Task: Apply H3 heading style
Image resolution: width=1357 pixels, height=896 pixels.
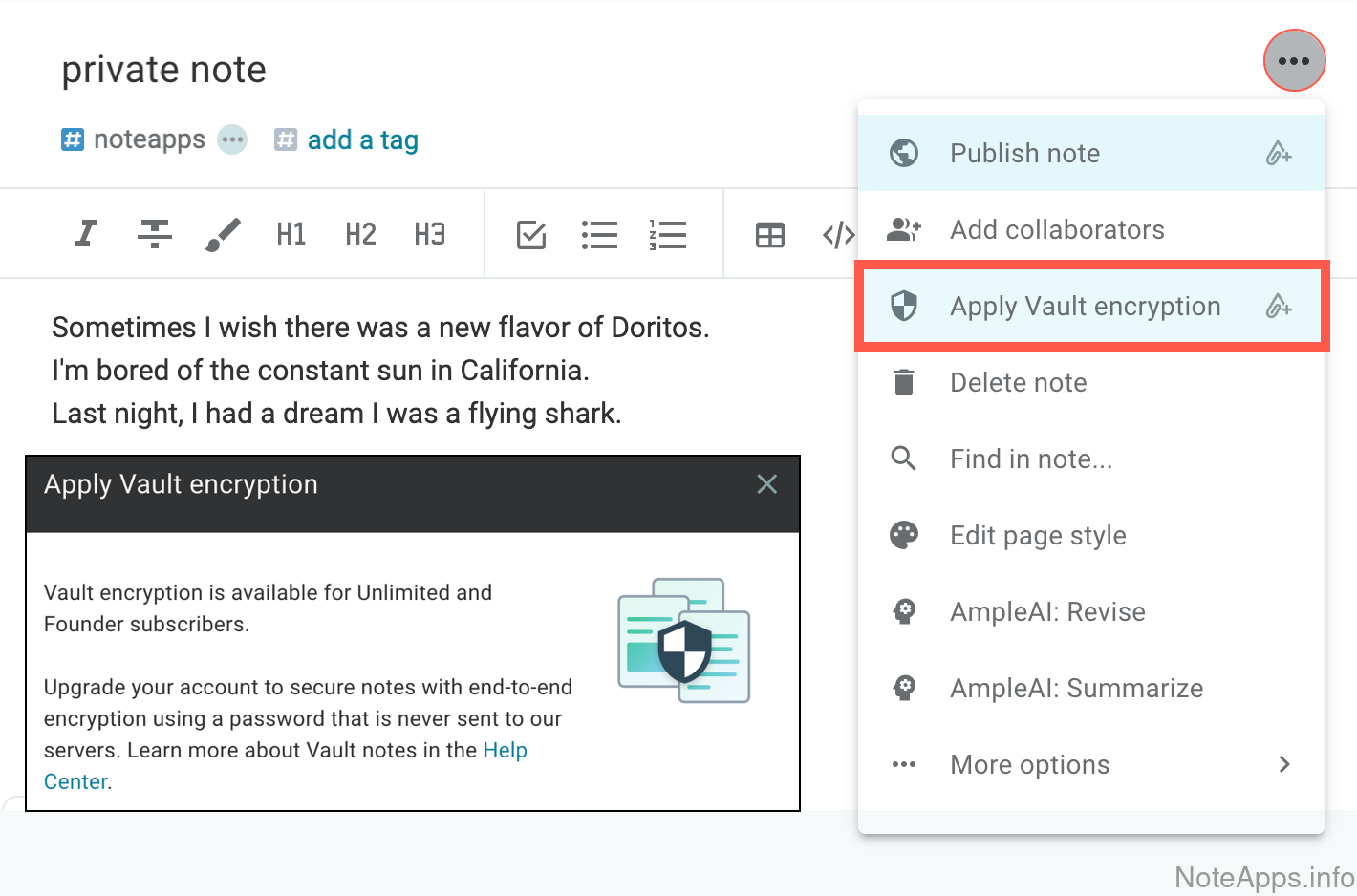Action: (429, 234)
